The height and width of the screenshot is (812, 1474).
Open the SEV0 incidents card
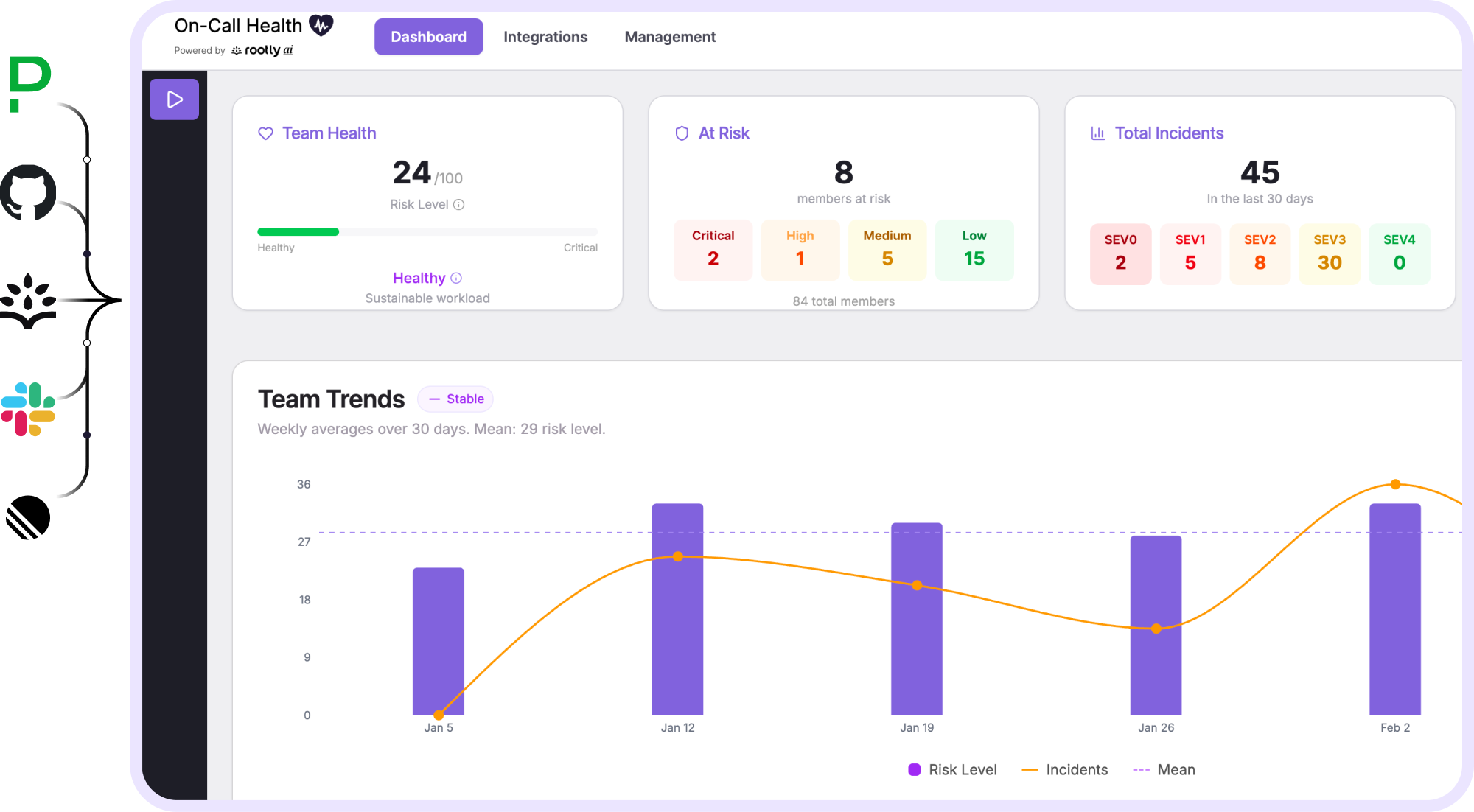(1120, 254)
